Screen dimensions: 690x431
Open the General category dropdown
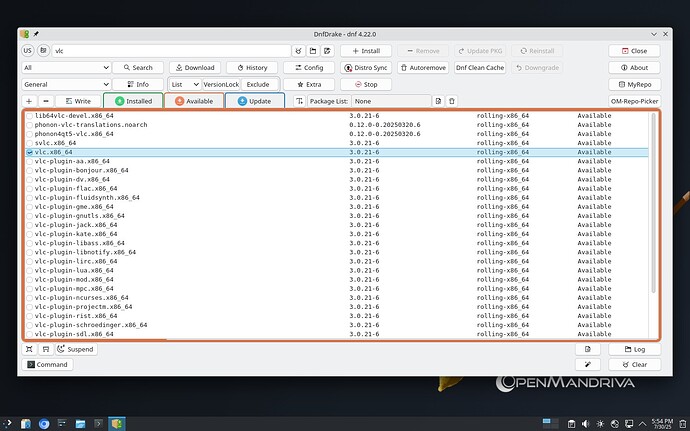point(66,85)
